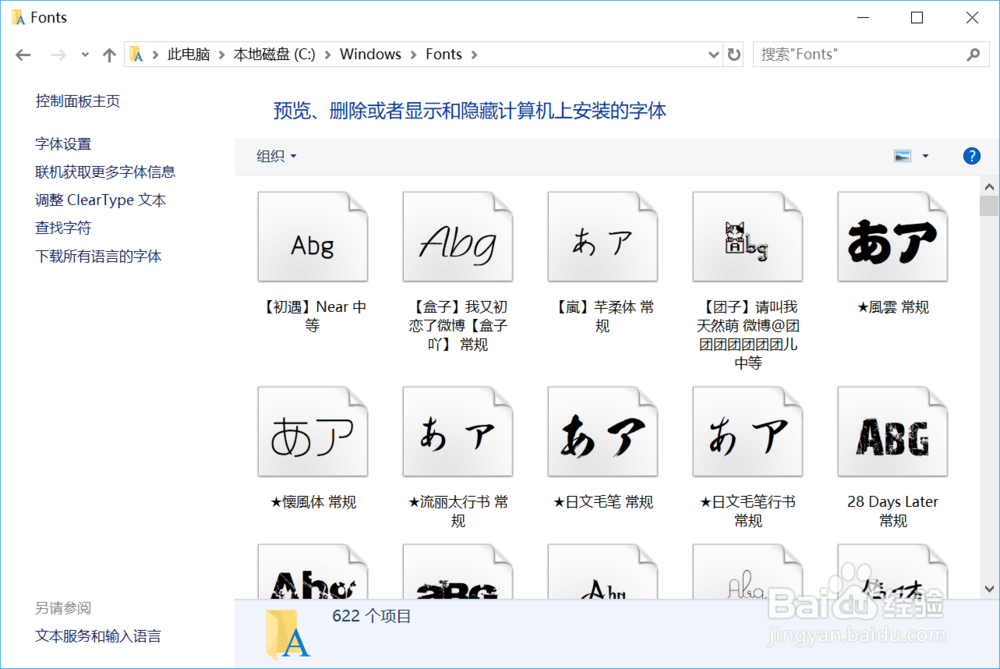
Task: Expand chevron after Windows in path
Action: pyautogui.click(x=413, y=55)
